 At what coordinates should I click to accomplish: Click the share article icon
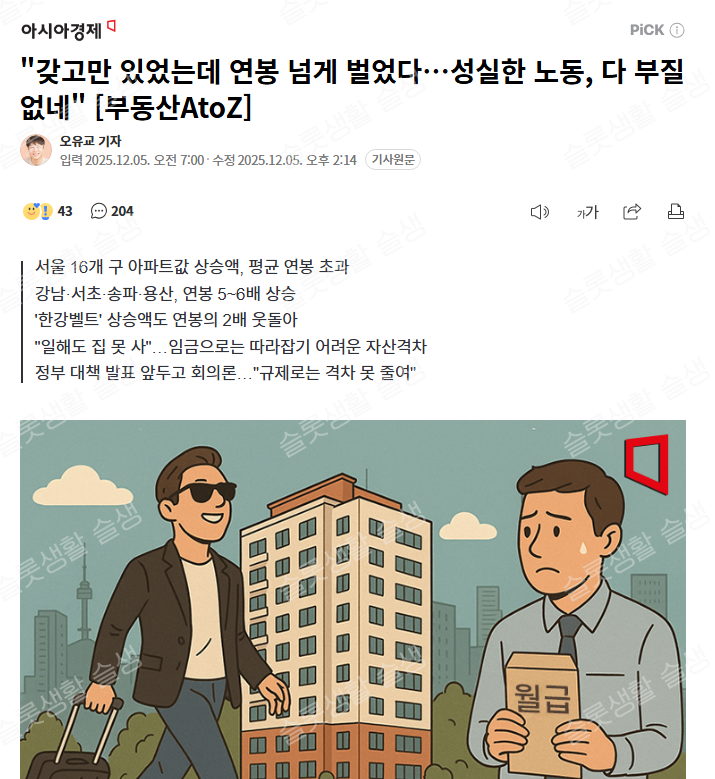(x=632, y=212)
